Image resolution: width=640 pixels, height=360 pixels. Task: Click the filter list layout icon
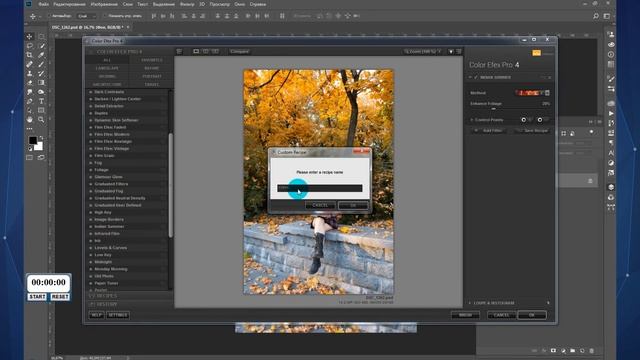pyautogui.click(x=179, y=51)
